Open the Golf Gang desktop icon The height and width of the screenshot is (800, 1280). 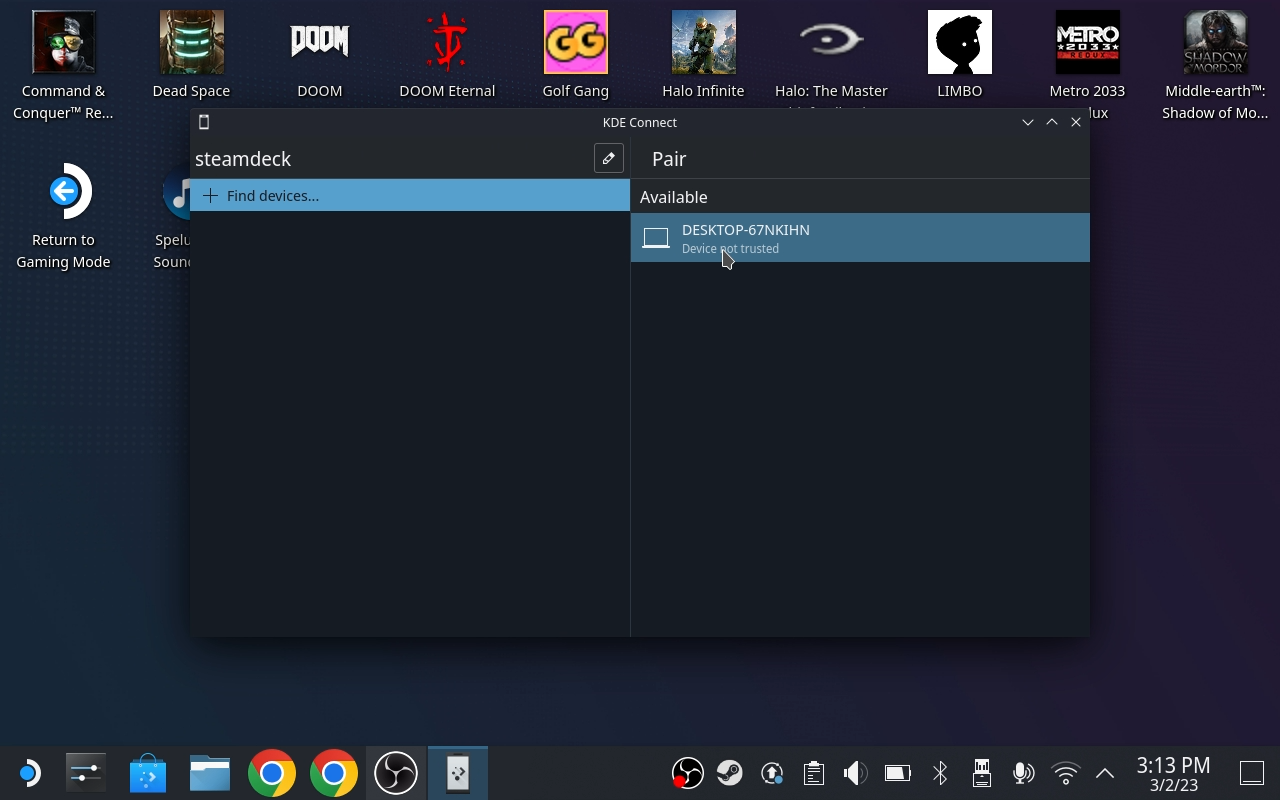[576, 56]
